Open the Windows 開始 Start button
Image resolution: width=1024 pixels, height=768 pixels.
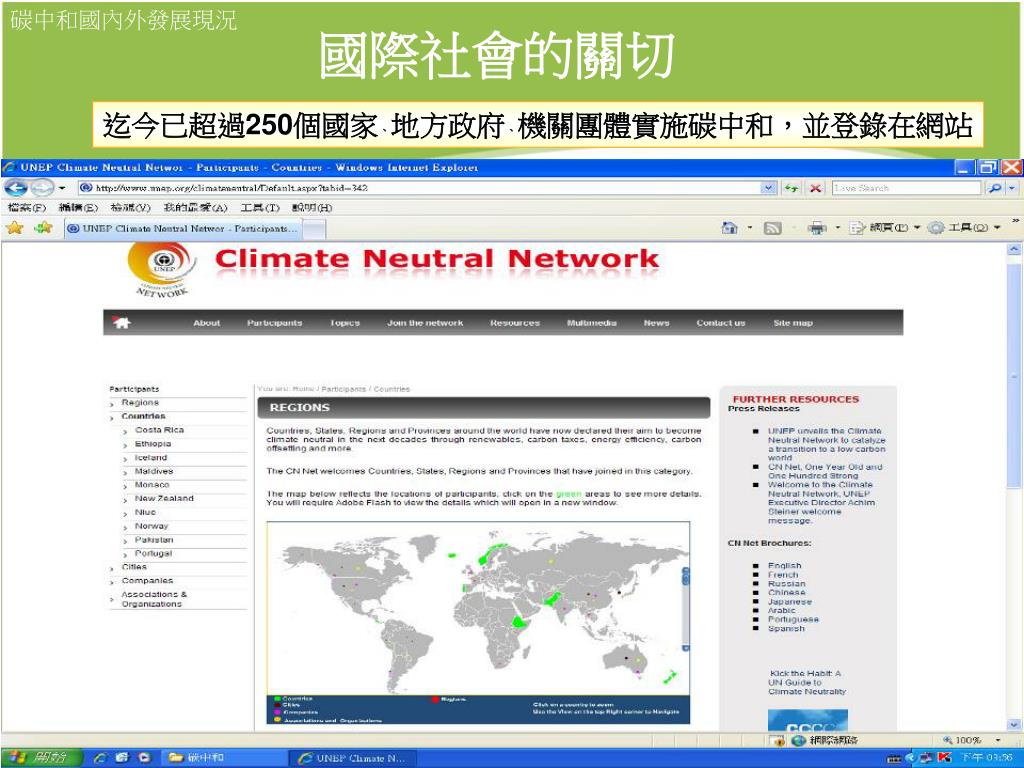coord(42,758)
